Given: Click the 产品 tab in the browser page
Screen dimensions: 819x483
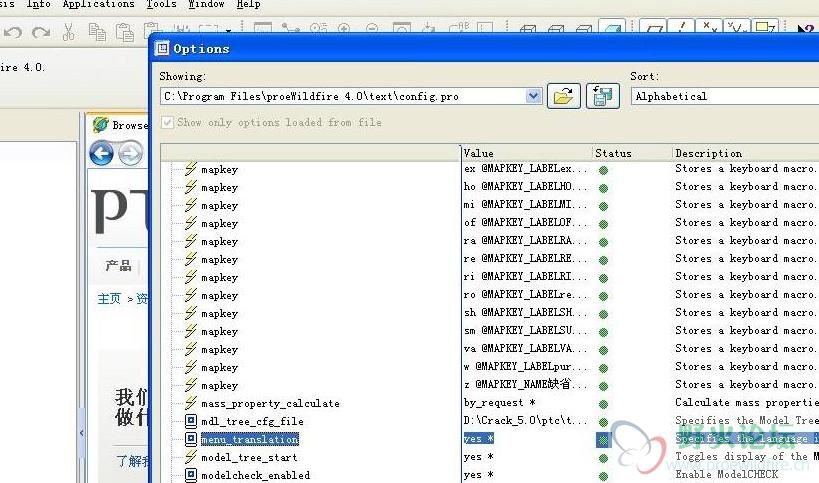Looking at the screenshot, I should pyautogui.click(x=118, y=265).
